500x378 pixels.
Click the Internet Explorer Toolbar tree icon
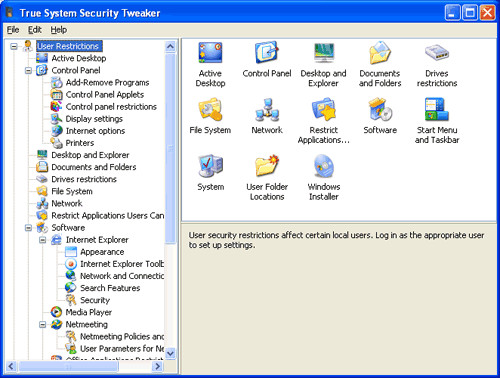pos(71,264)
